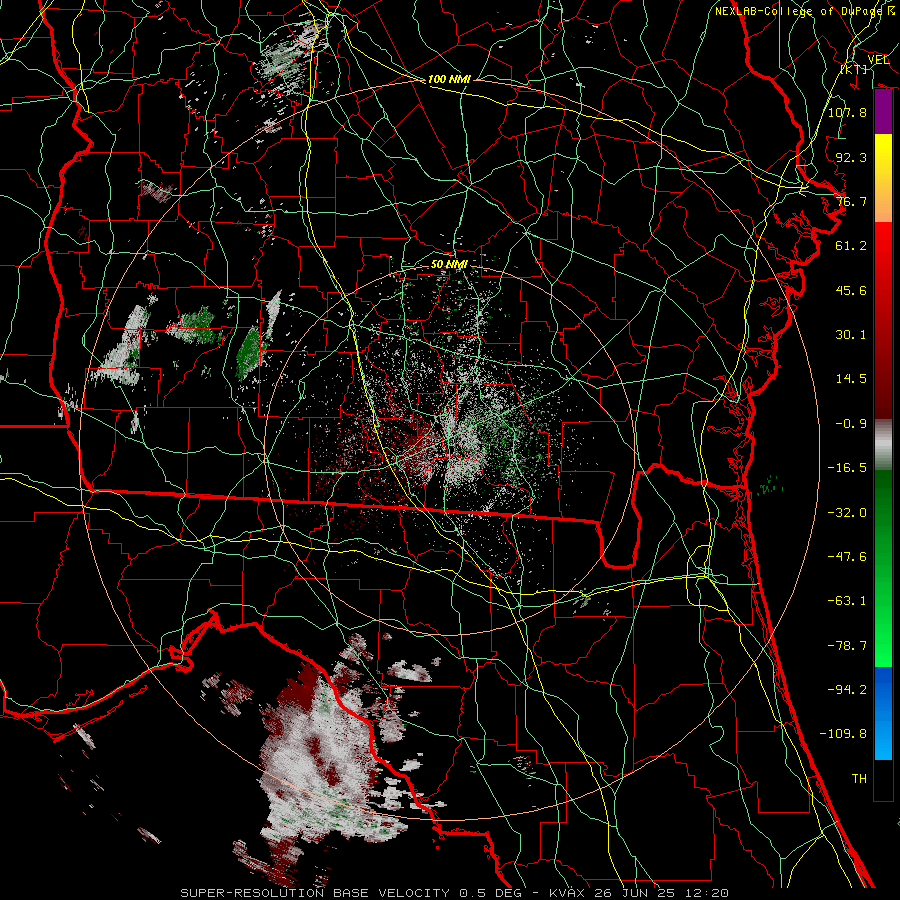Select the -16.5 legend value

coord(847,468)
